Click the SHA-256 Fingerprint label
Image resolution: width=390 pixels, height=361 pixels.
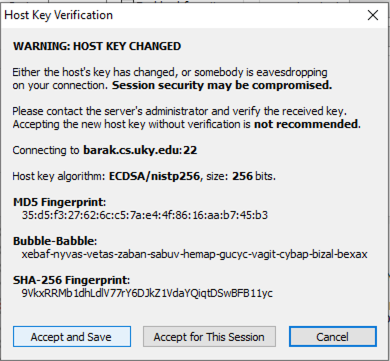click(71, 280)
